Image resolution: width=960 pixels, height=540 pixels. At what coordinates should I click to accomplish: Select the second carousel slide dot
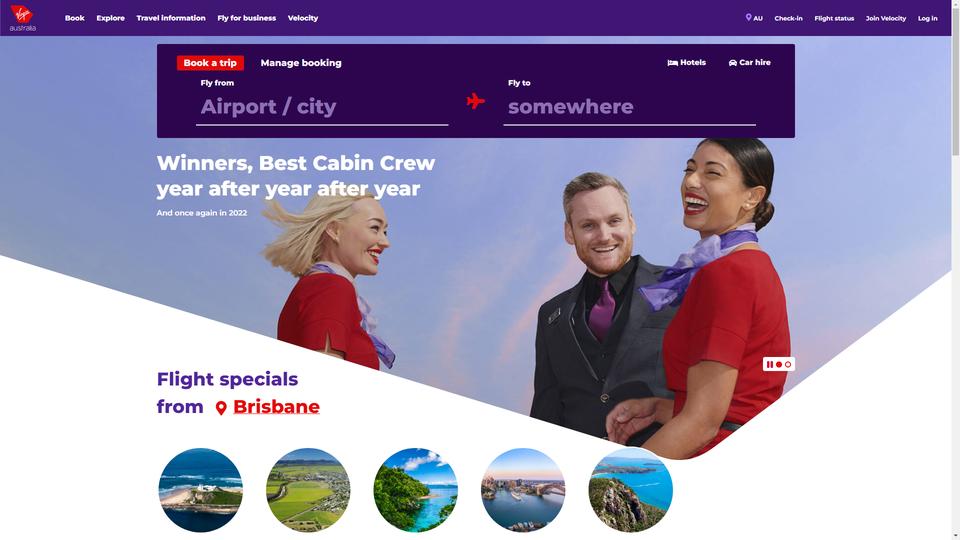[x=788, y=364]
